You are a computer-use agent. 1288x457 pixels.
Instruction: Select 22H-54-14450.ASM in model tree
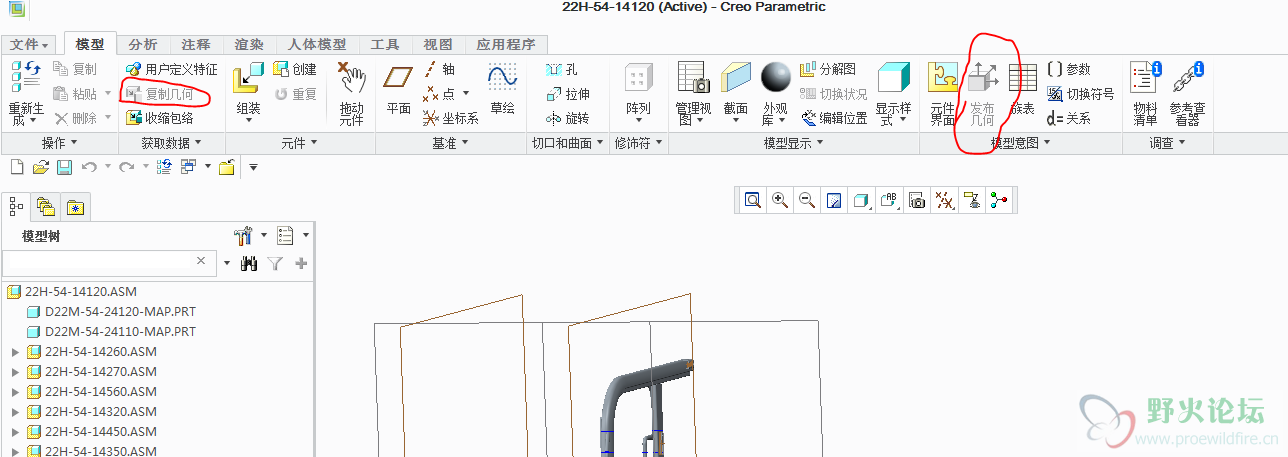pos(90,431)
